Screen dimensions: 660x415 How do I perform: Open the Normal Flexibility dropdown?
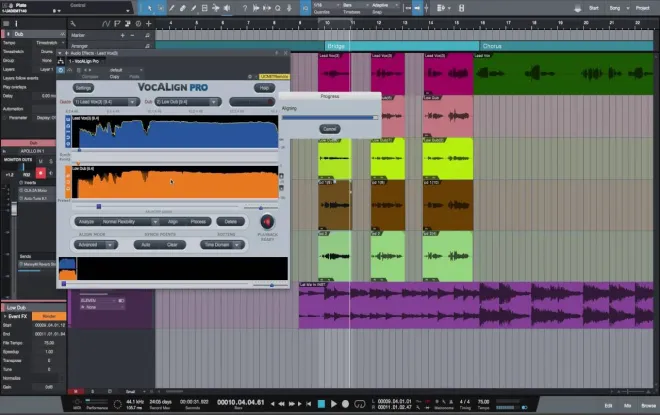click(129, 221)
